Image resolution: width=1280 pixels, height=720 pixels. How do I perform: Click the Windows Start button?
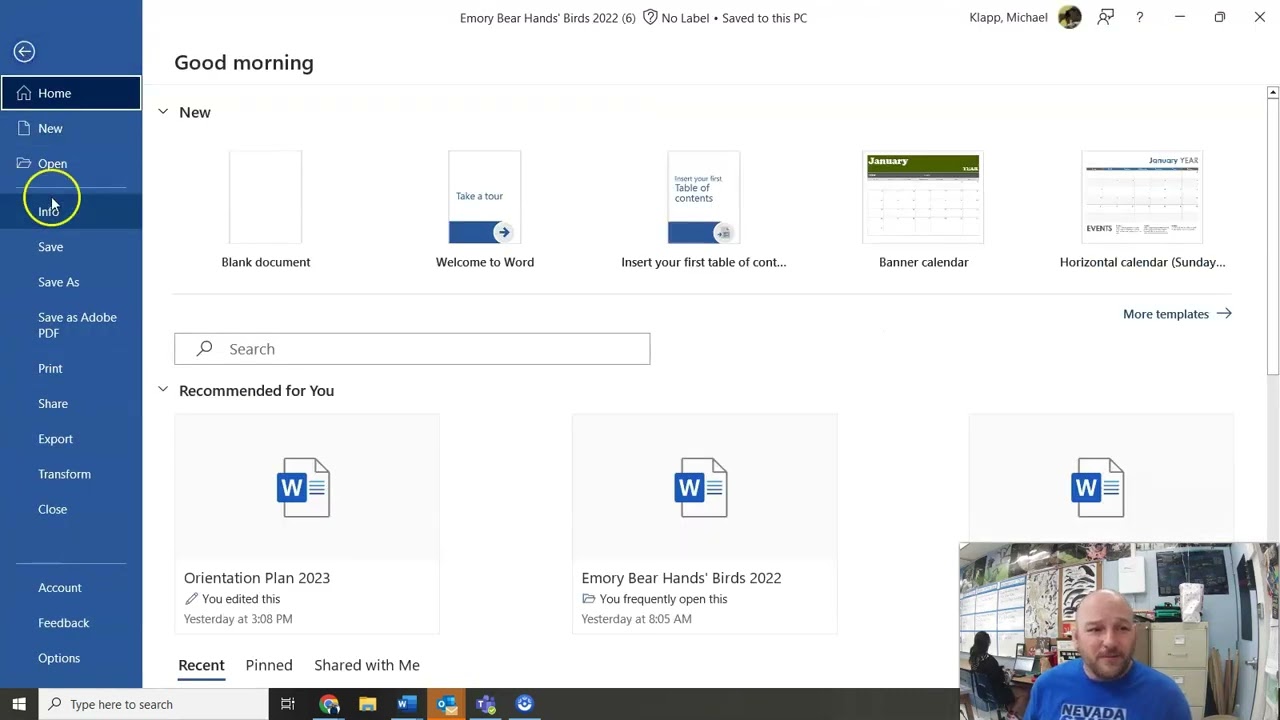click(19, 704)
